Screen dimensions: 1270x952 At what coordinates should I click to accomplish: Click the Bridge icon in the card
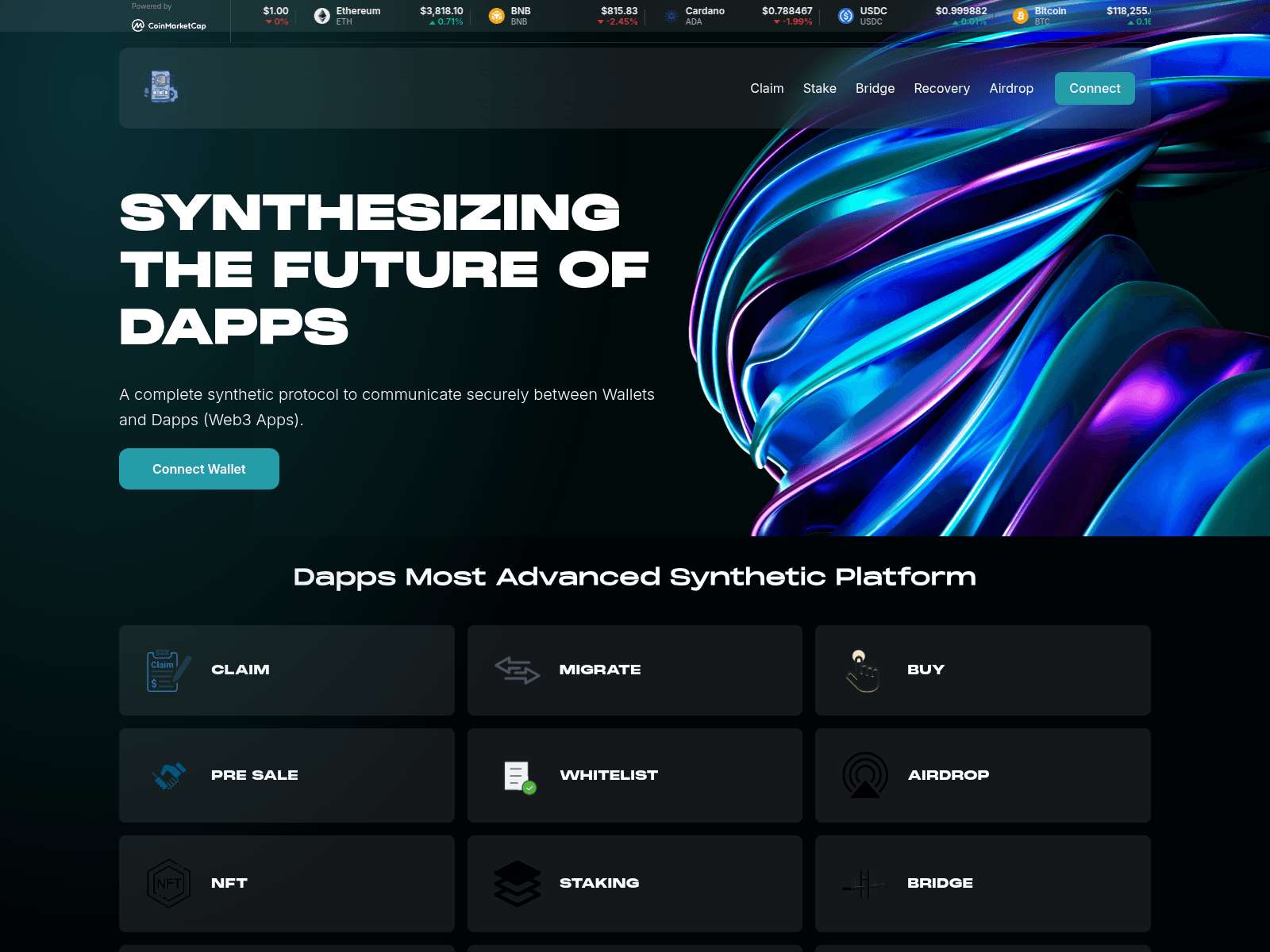864,883
